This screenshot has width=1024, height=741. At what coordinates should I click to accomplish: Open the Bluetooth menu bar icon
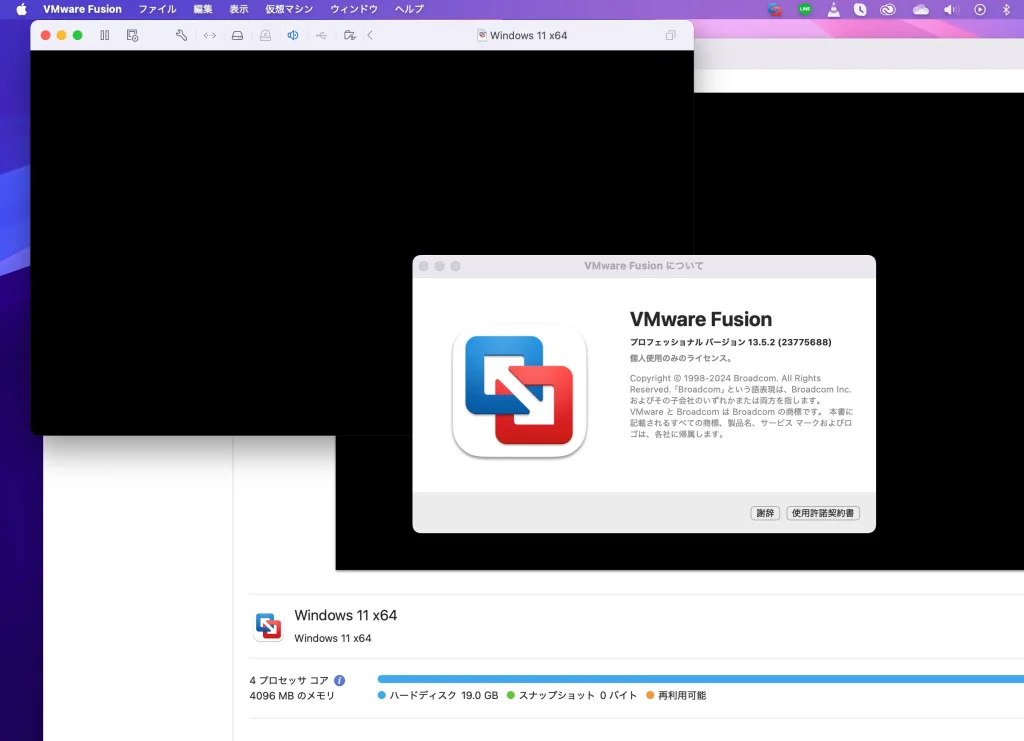[x=1006, y=9]
